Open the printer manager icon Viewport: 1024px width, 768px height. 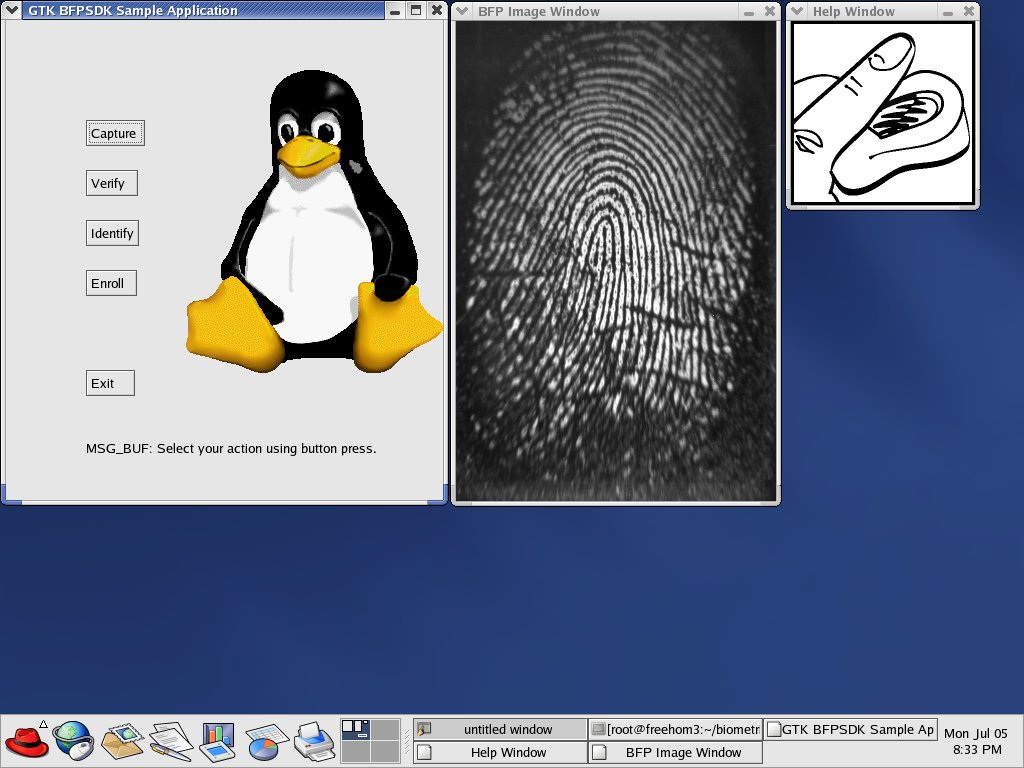coord(313,741)
